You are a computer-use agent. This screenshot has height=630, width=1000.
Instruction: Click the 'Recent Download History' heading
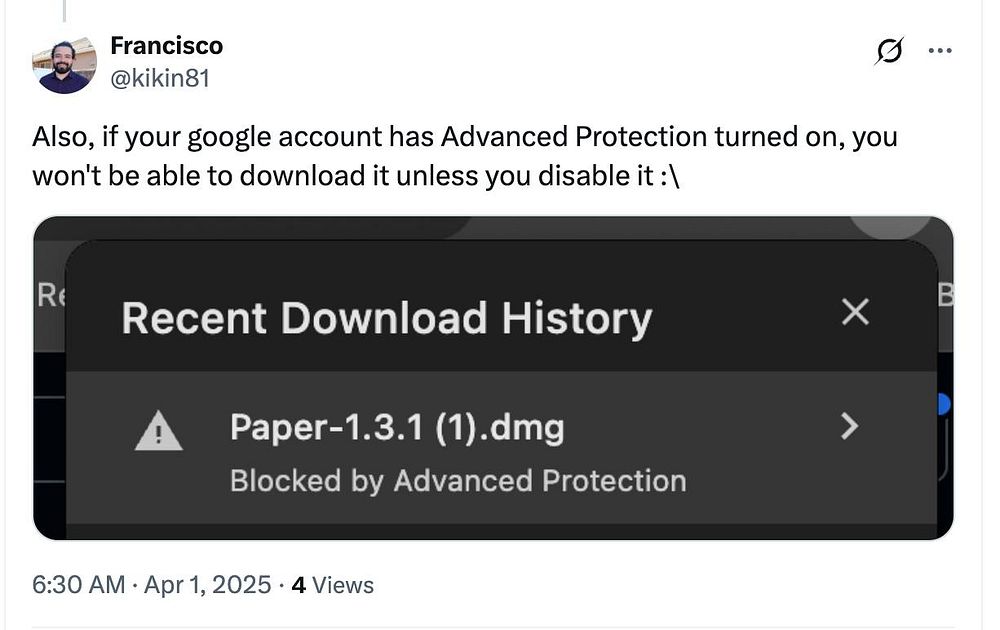386,318
